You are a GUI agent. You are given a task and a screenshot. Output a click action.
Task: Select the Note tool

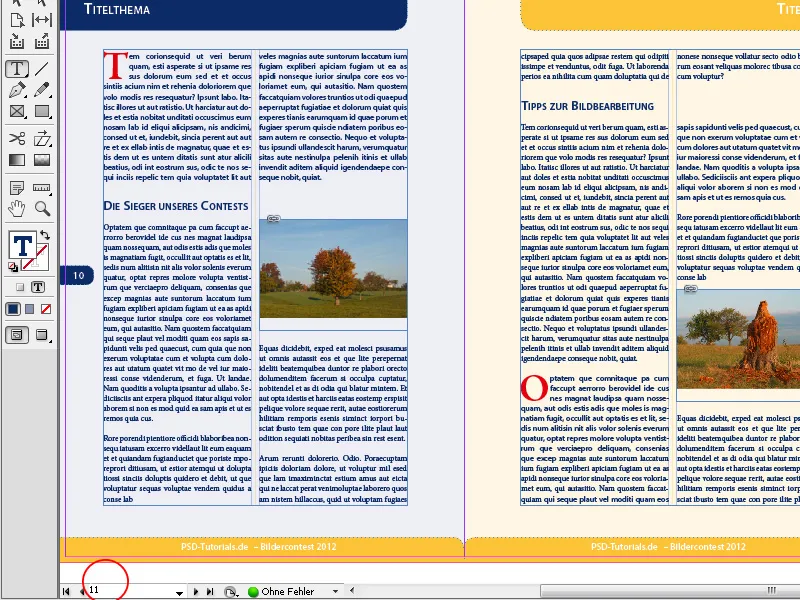pyautogui.click(x=17, y=188)
